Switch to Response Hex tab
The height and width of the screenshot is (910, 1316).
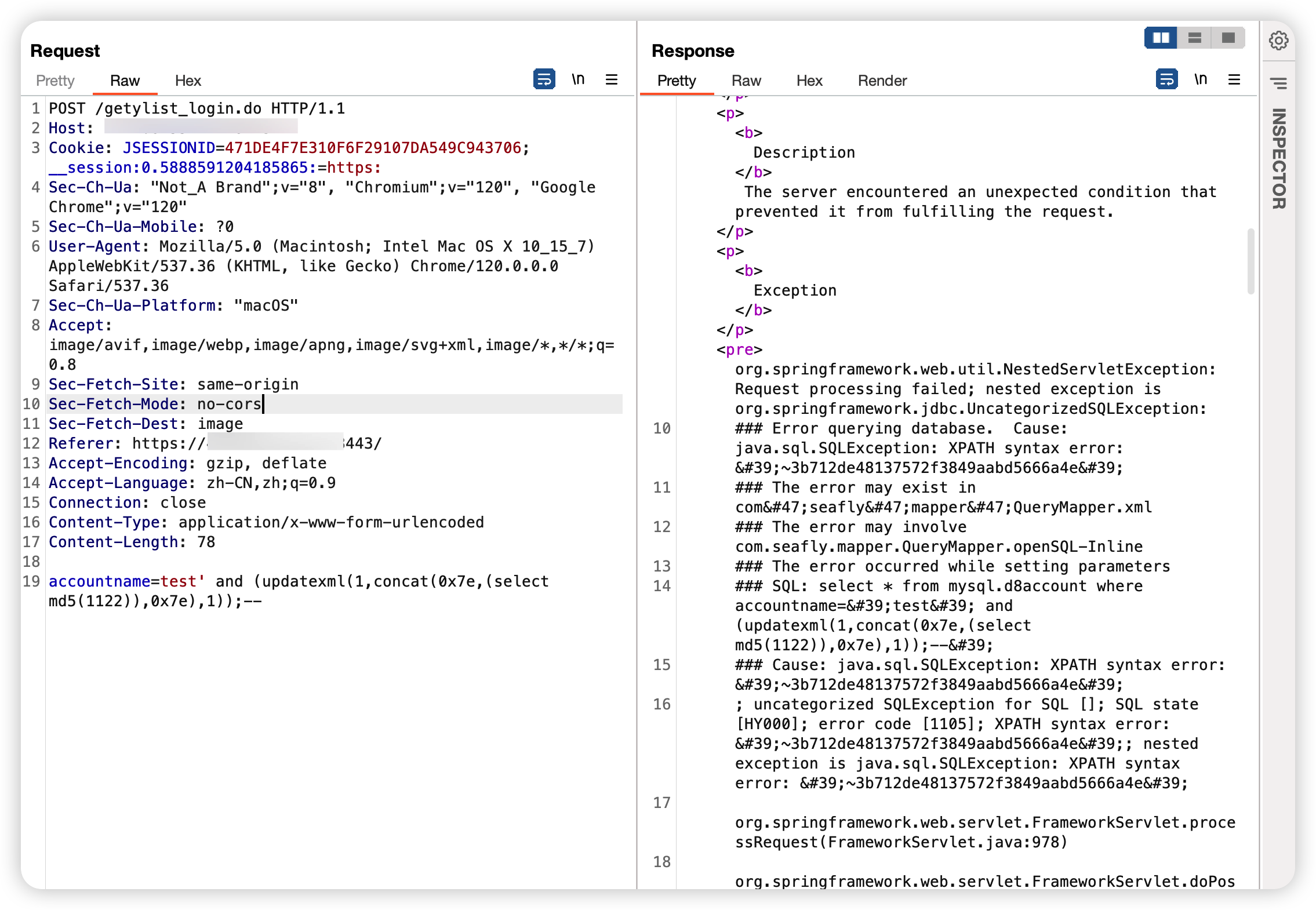coord(809,81)
